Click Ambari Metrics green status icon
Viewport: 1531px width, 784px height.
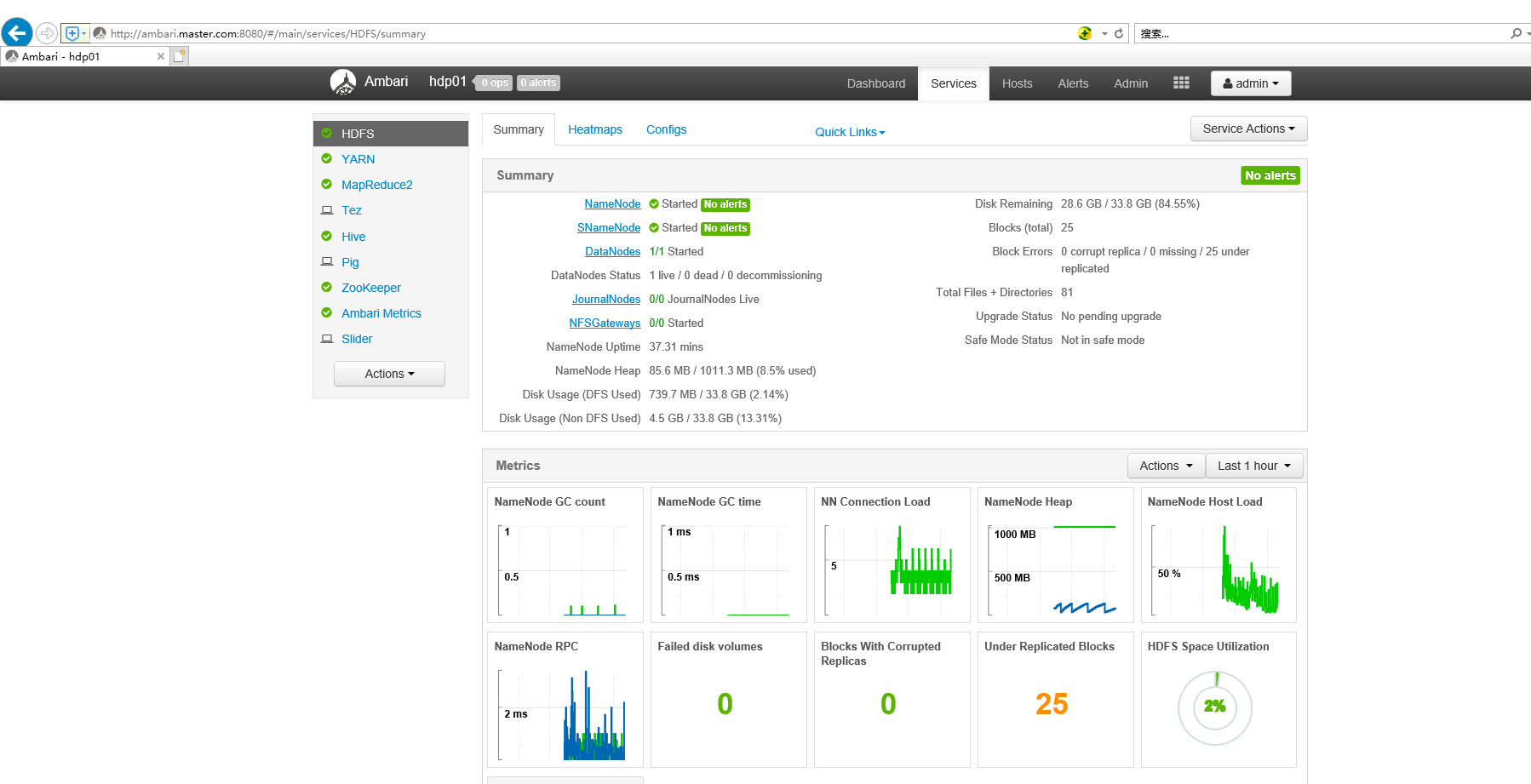tap(326, 312)
